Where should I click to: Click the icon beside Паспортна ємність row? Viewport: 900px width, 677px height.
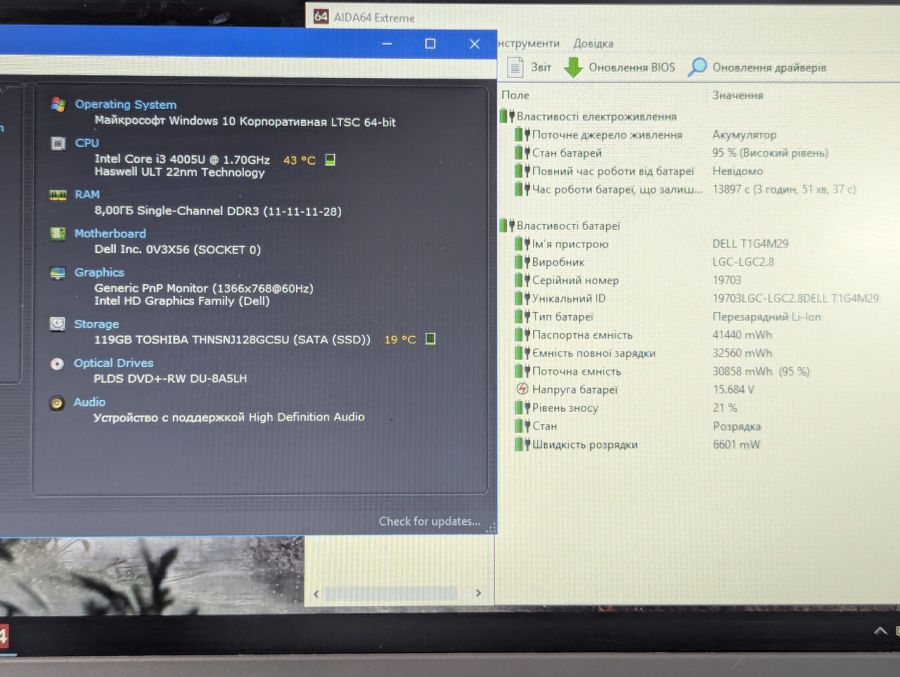[522, 335]
